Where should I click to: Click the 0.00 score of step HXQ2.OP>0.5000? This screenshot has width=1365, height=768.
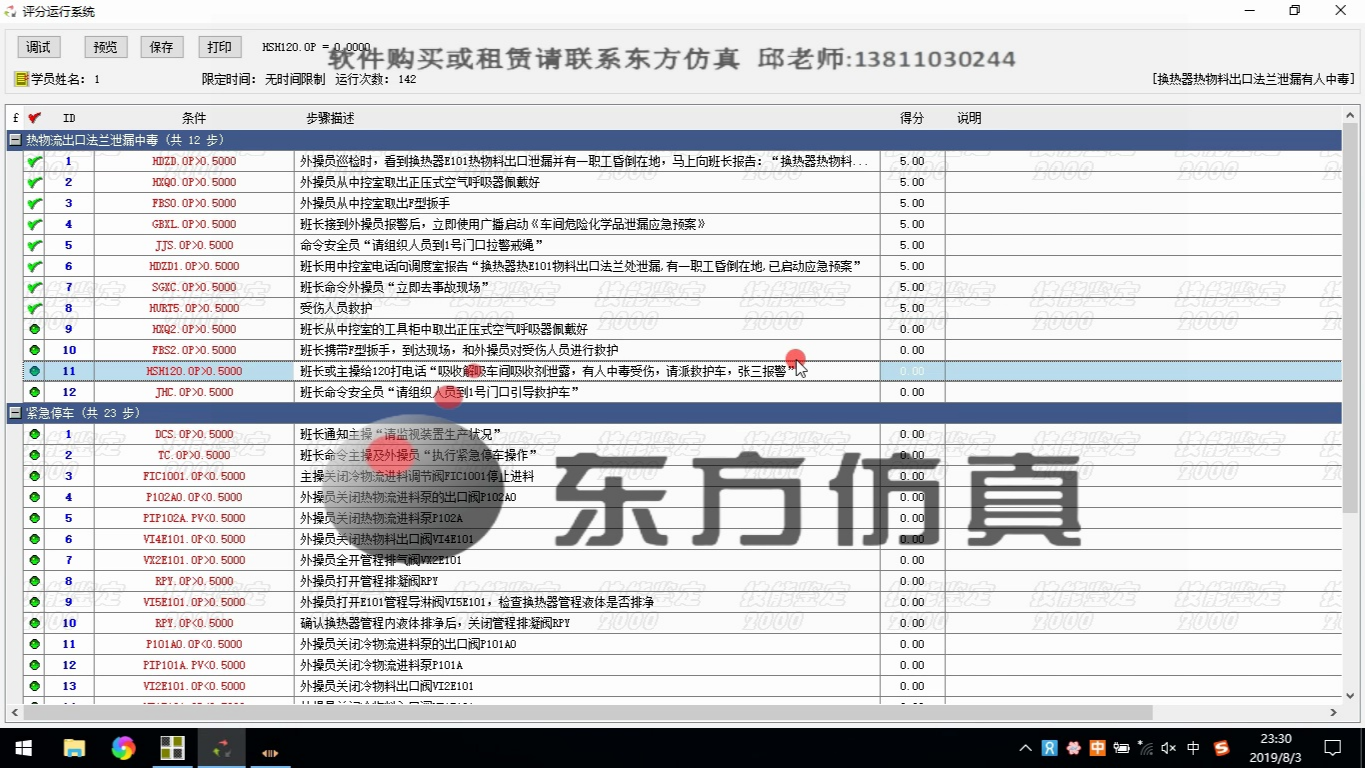point(912,329)
